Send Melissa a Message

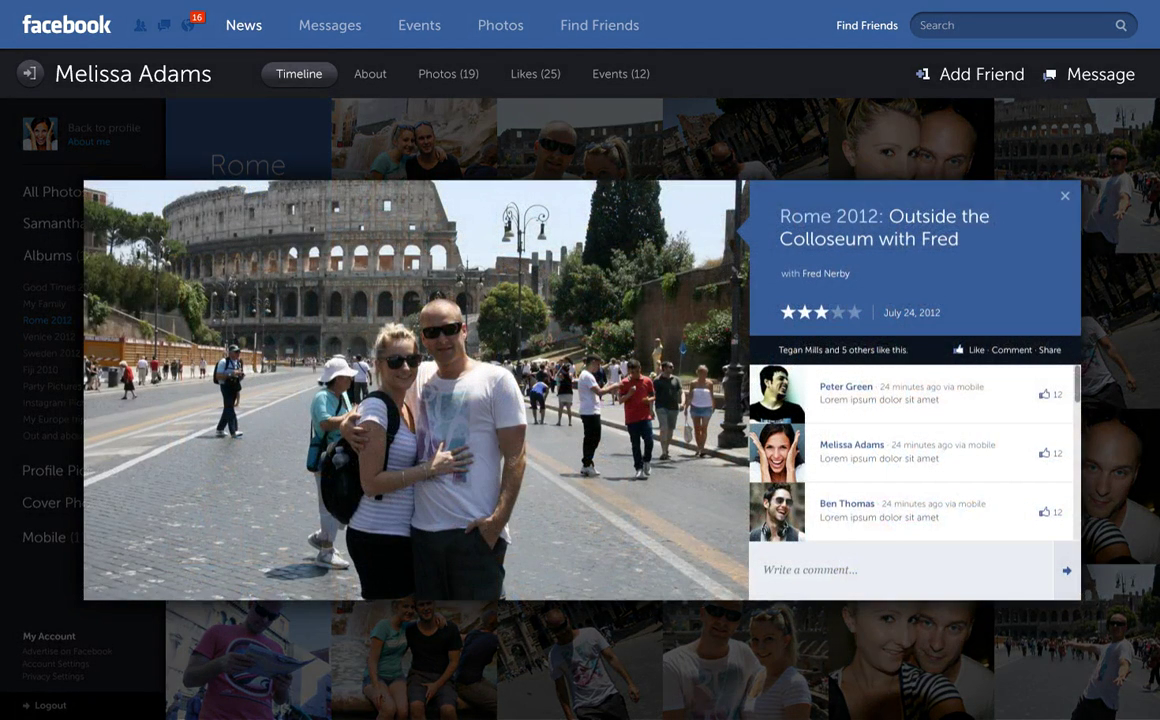point(1089,74)
